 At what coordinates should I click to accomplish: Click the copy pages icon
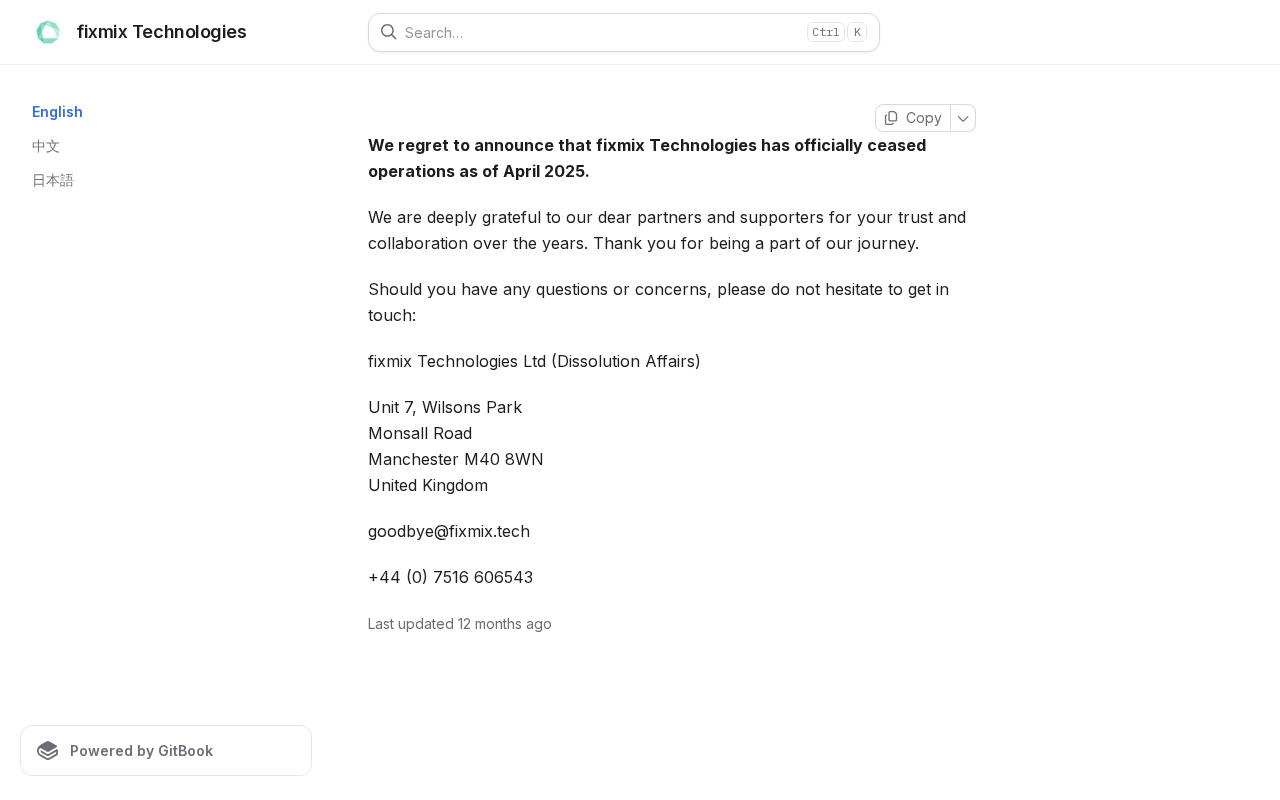click(x=891, y=118)
